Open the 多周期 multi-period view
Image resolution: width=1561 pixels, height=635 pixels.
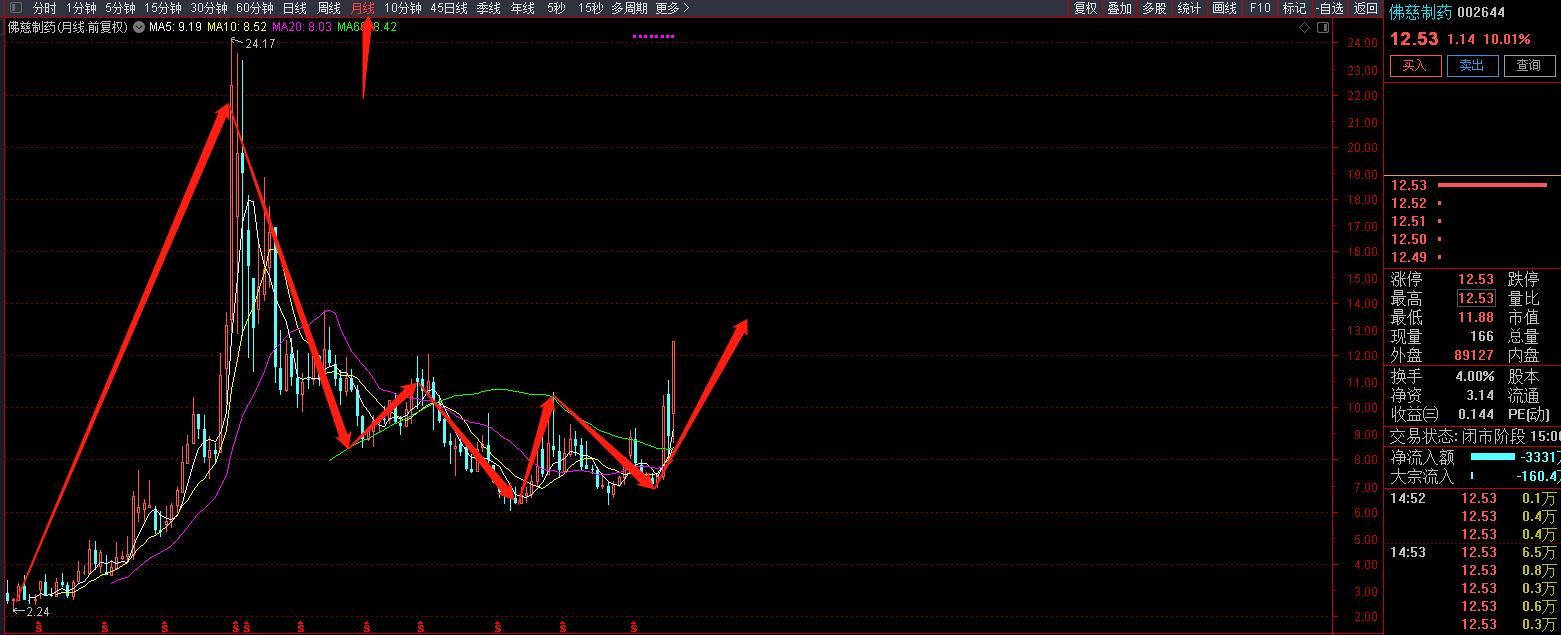(629, 8)
